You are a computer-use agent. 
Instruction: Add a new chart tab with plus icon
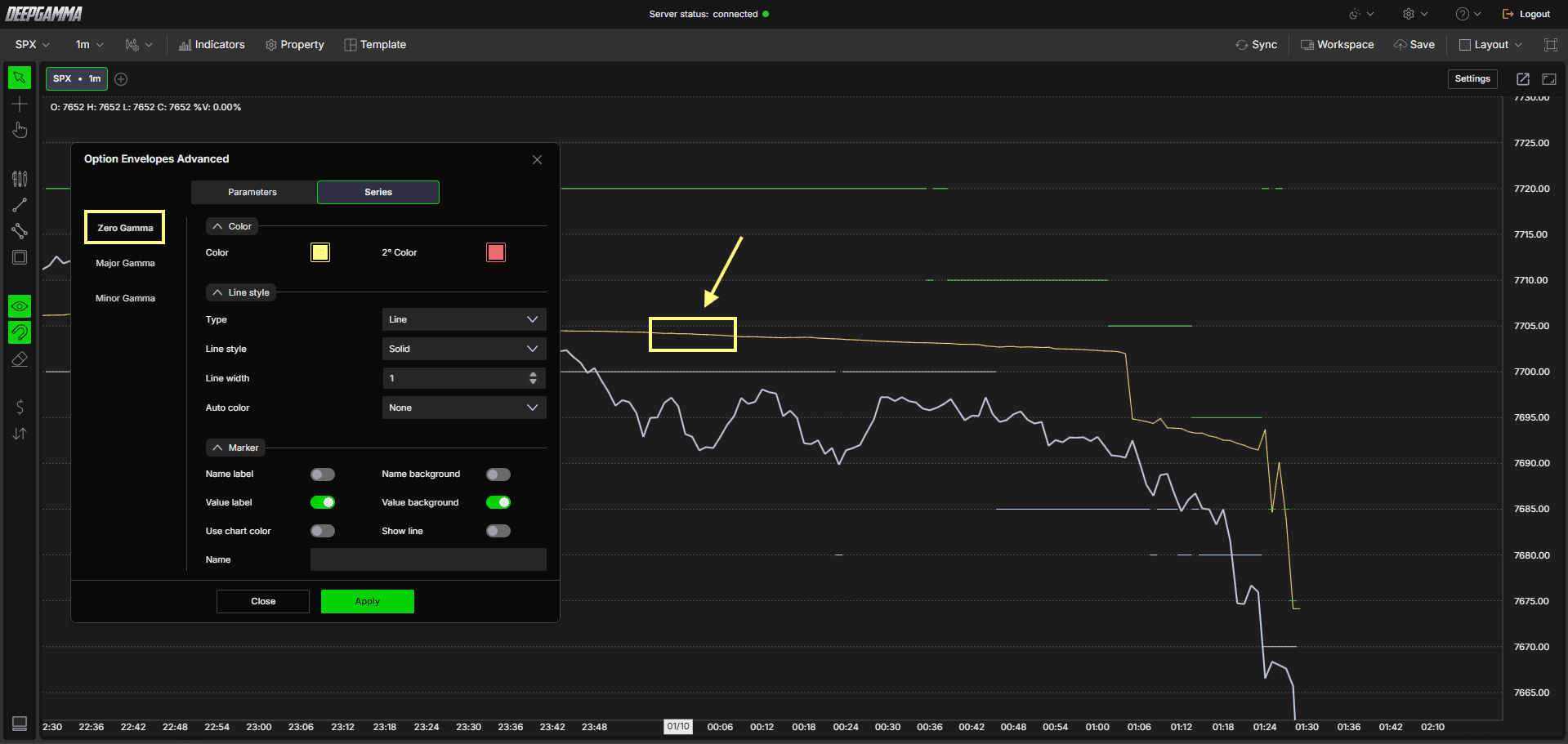tap(121, 79)
